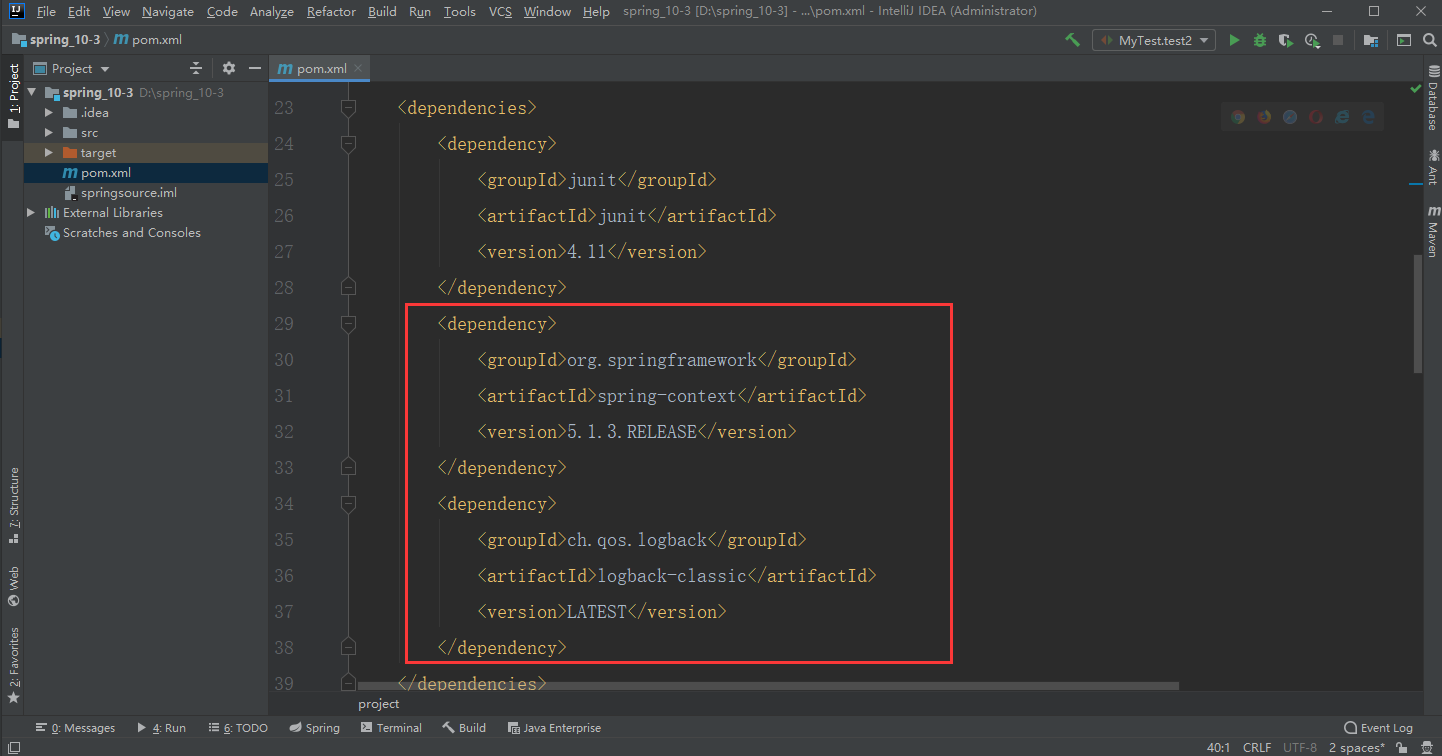The height and width of the screenshot is (756, 1442).
Task: Click the editor vertical scrollbar thumb
Action: [1416, 314]
